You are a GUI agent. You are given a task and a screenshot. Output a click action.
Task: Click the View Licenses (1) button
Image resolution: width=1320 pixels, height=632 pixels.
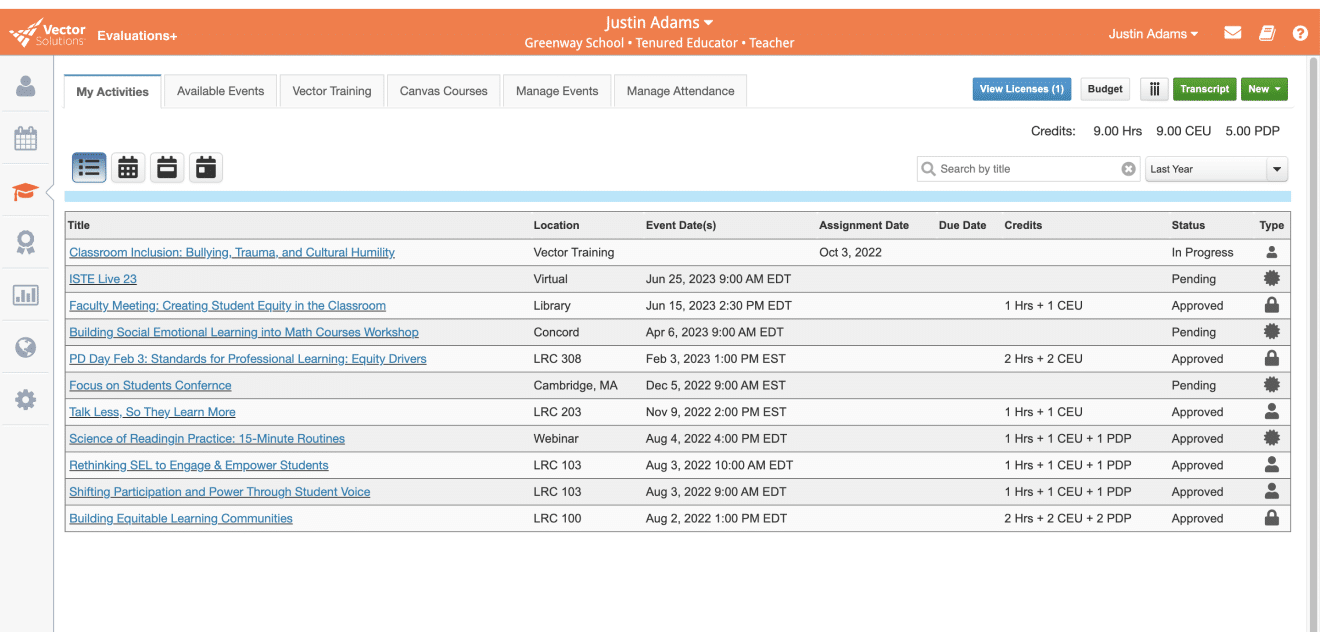[x=1021, y=89]
